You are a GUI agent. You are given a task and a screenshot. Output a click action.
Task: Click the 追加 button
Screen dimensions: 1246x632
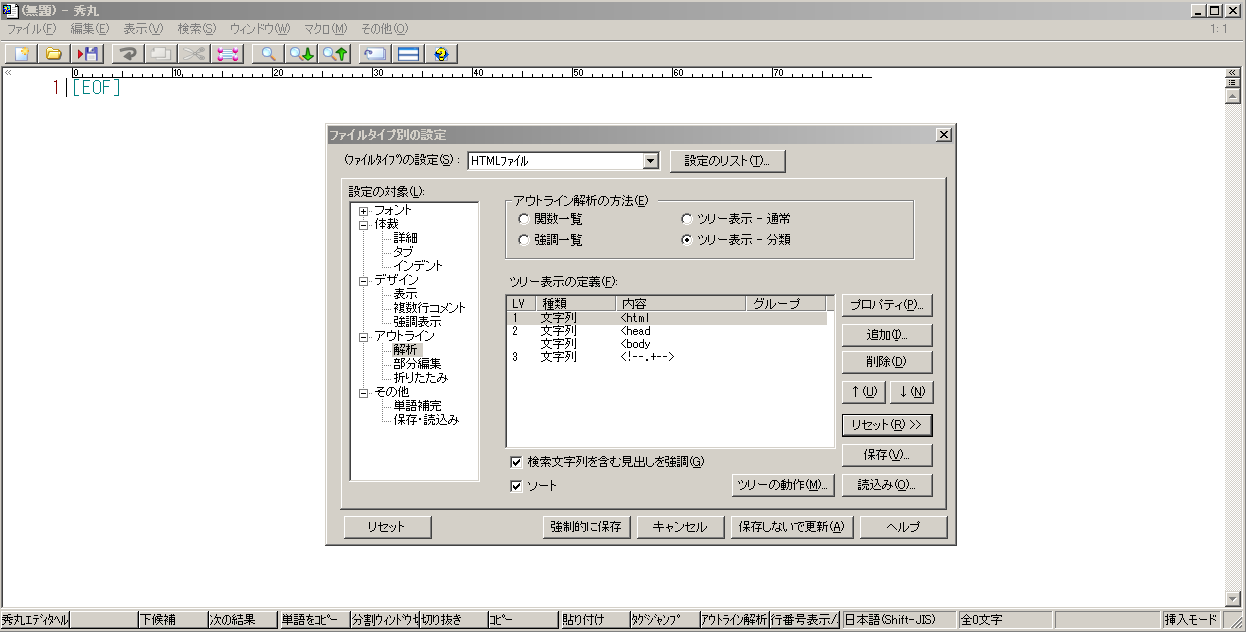(887, 335)
